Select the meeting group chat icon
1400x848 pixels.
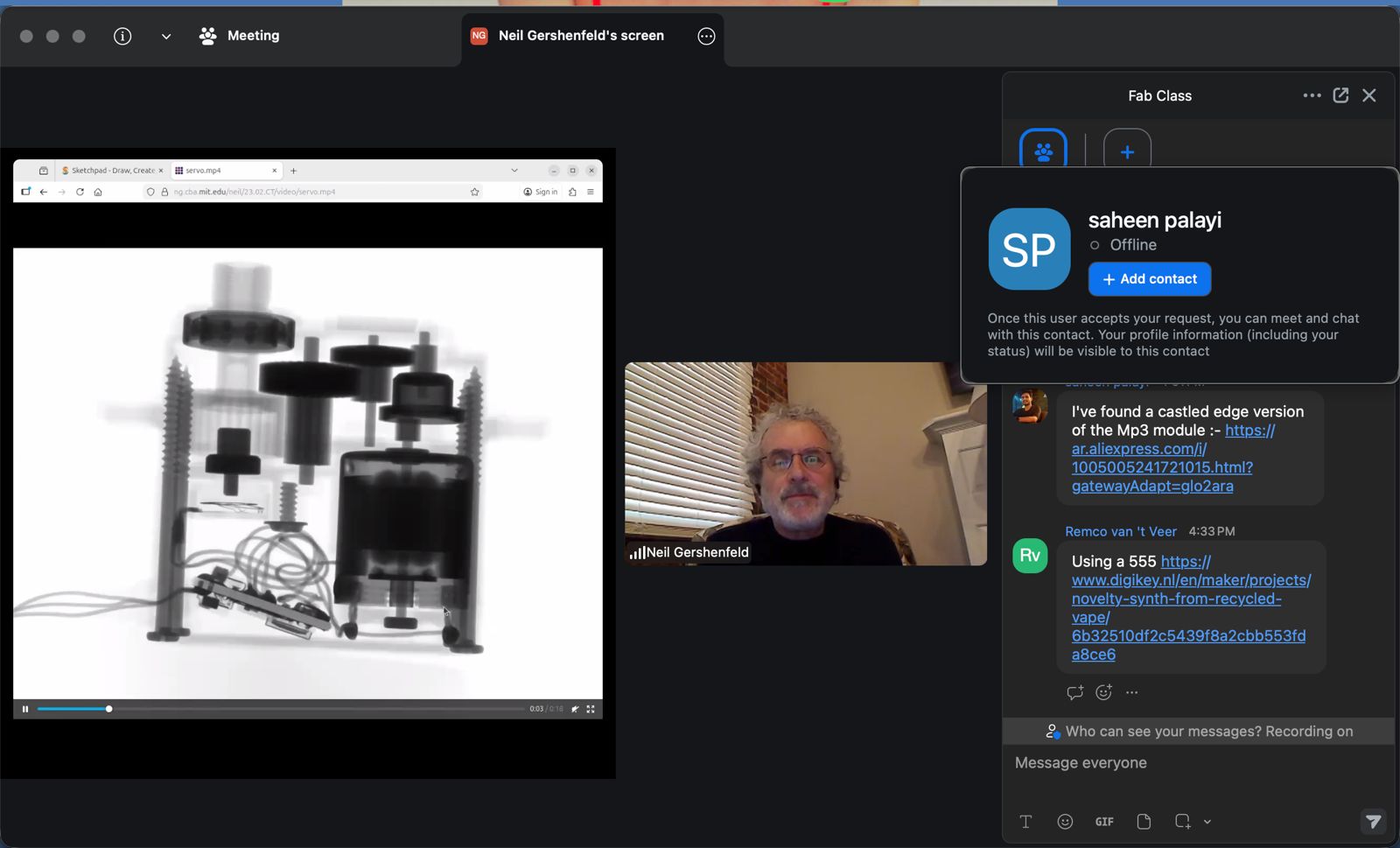coord(1043,150)
